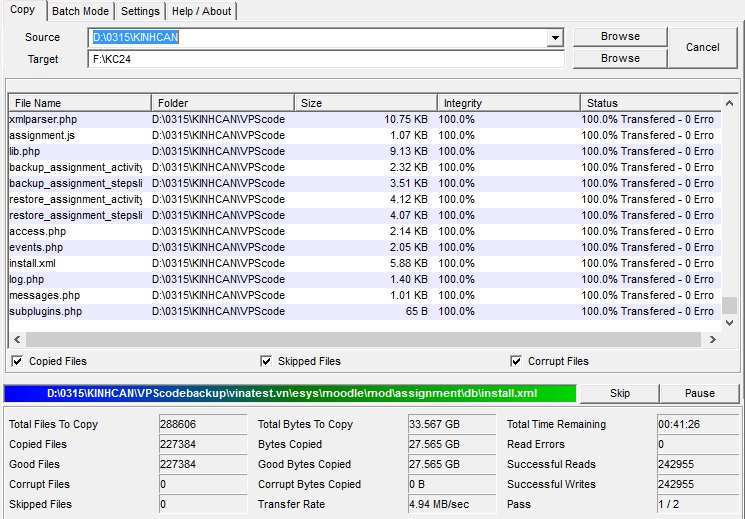
Task: Skip the current file being copied
Action: point(620,393)
